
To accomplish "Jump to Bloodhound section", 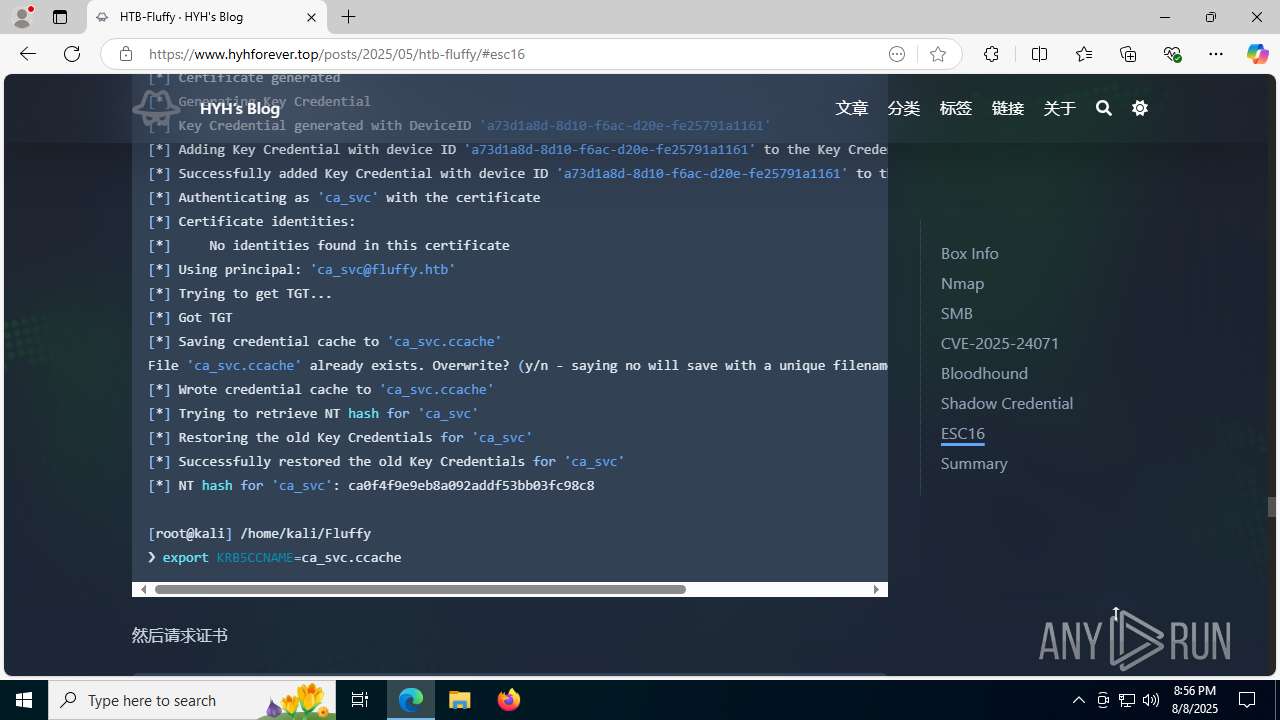I will tap(984, 373).
